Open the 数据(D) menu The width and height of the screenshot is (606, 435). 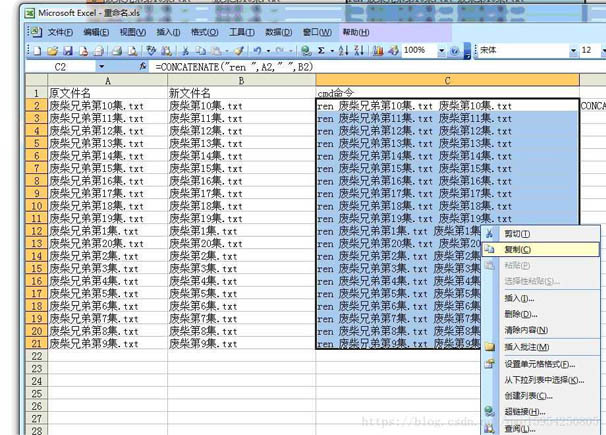[278, 32]
